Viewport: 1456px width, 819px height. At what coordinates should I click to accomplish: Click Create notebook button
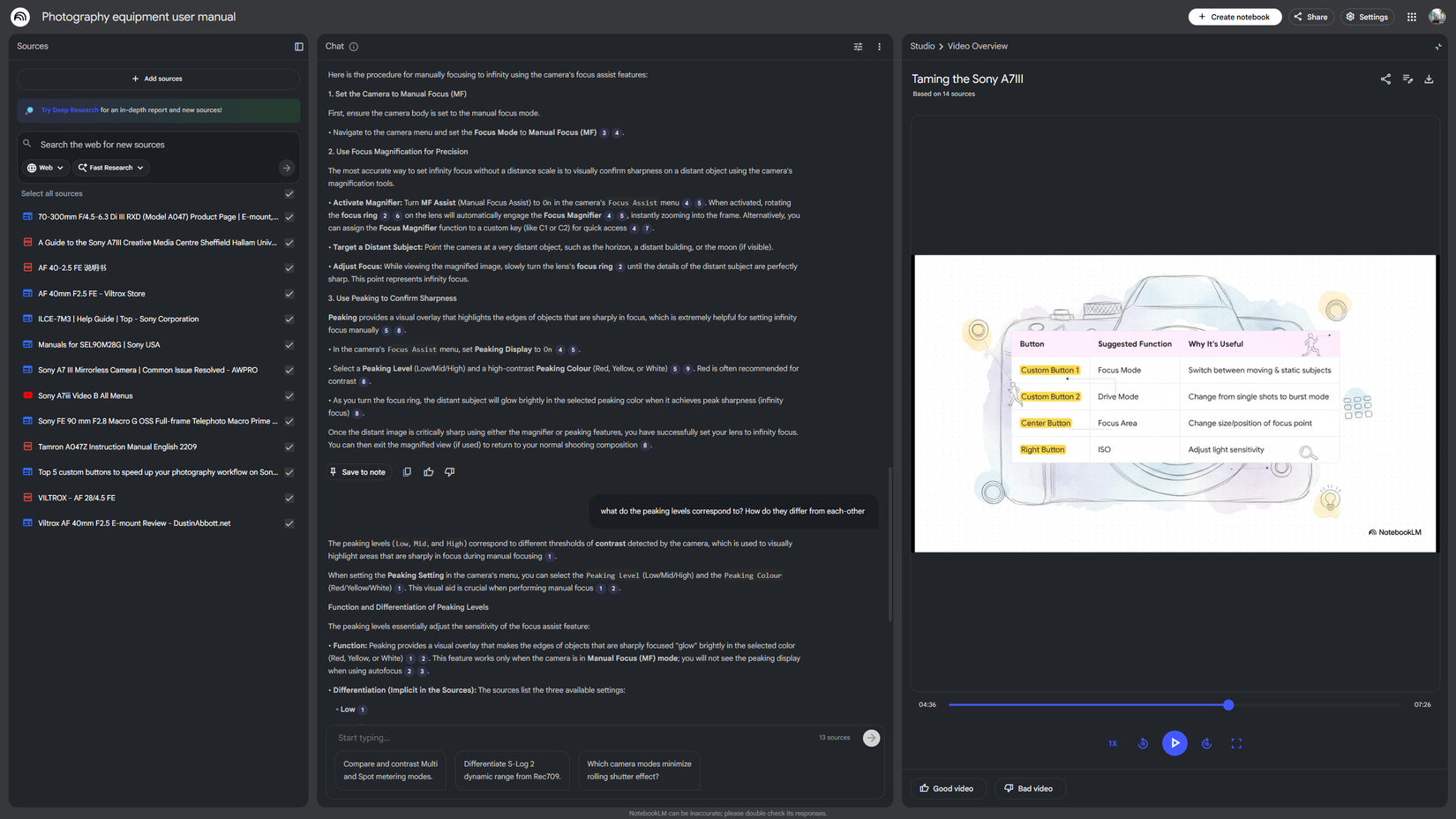pos(1235,17)
